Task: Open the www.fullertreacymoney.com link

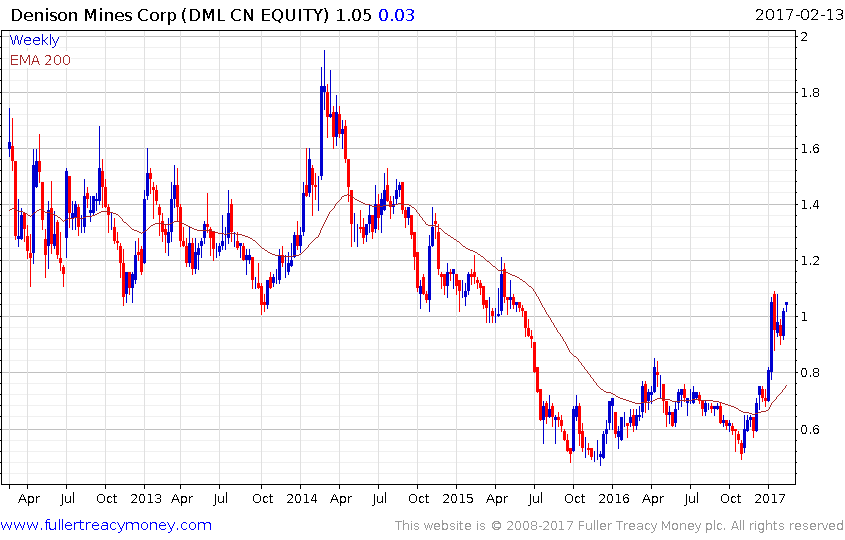Action: click(x=106, y=525)
